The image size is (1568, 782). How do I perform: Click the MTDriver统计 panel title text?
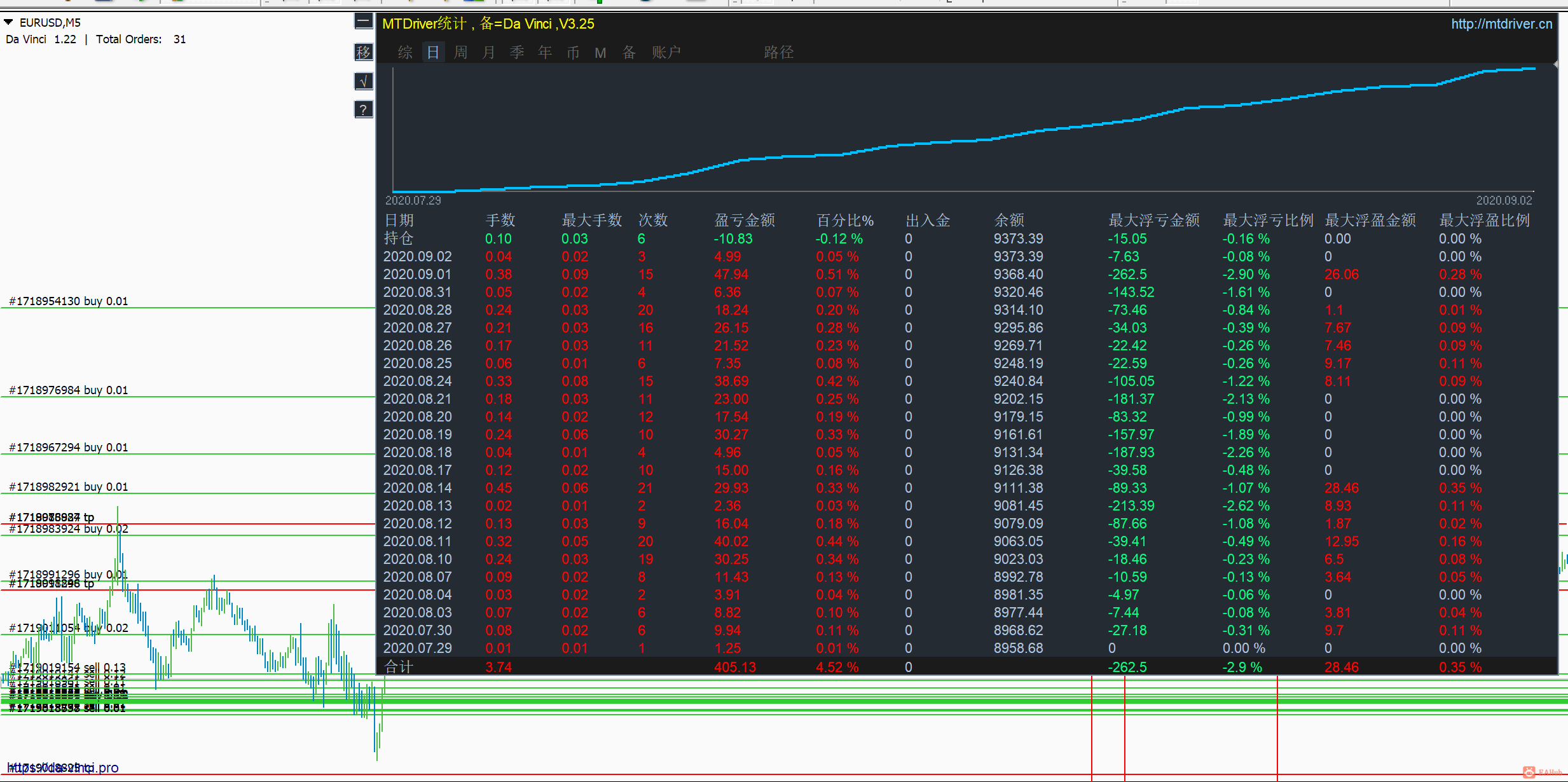pyautogui.click(x=488, y=24)
